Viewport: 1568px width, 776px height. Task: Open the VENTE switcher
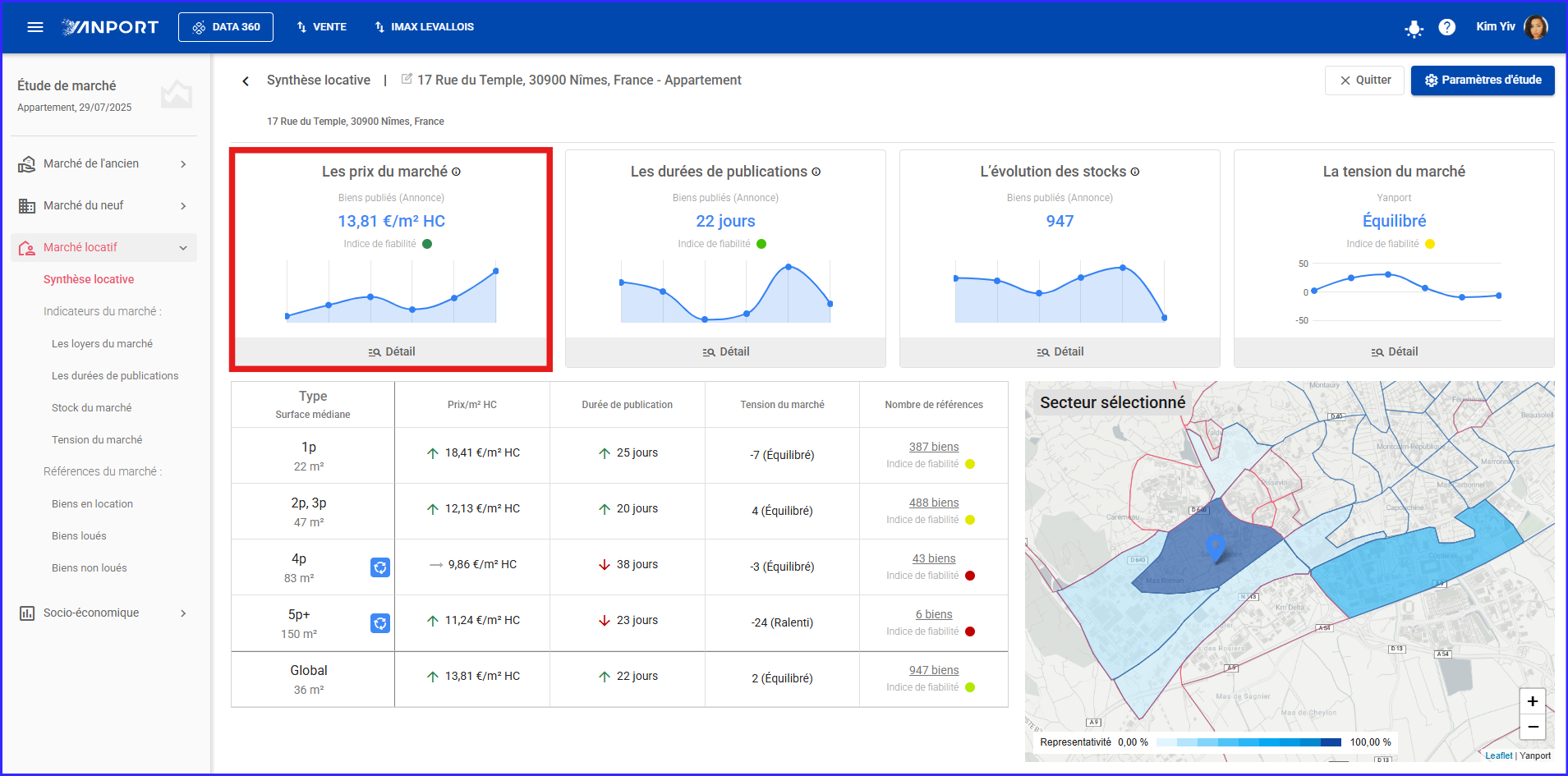pyautogui.click(x=321, y=27)
